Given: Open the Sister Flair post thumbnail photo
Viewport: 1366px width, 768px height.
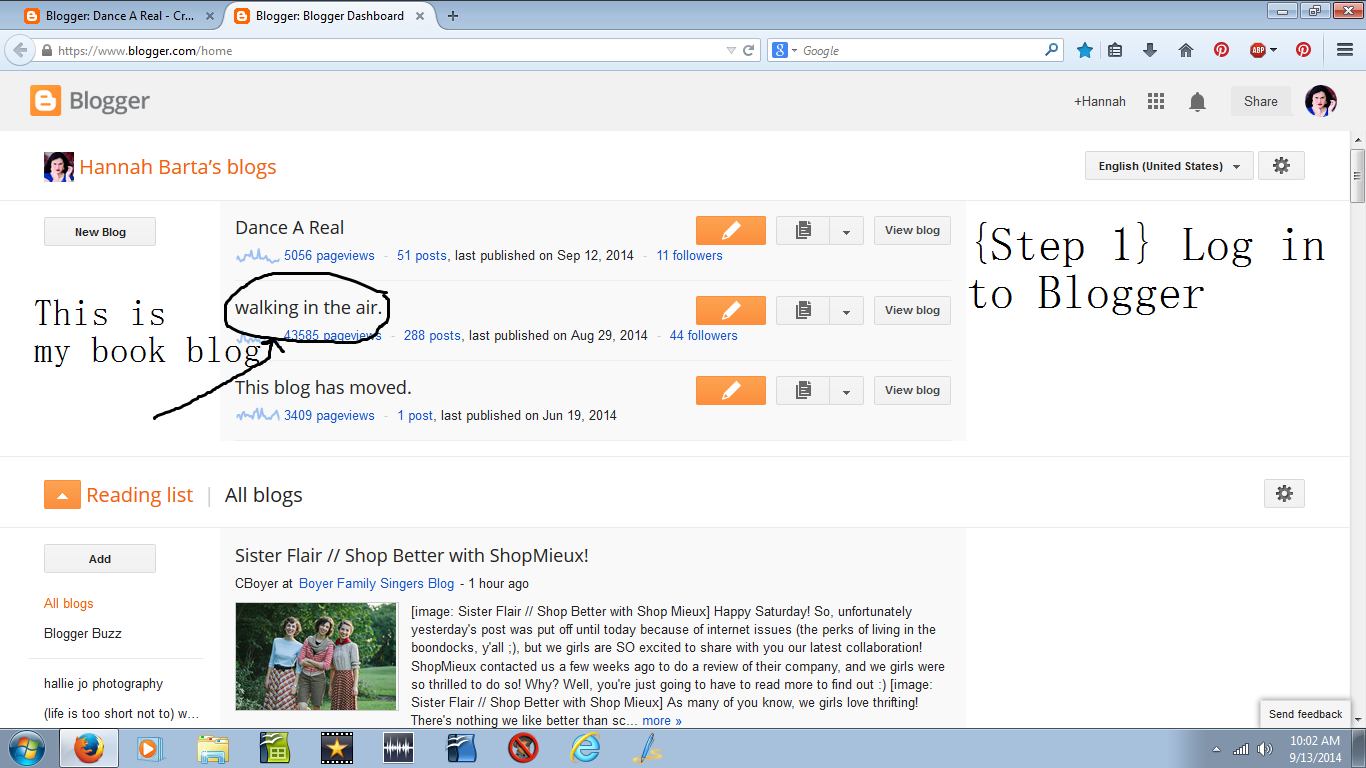Looking at the screenshot, I should [315, 656].
